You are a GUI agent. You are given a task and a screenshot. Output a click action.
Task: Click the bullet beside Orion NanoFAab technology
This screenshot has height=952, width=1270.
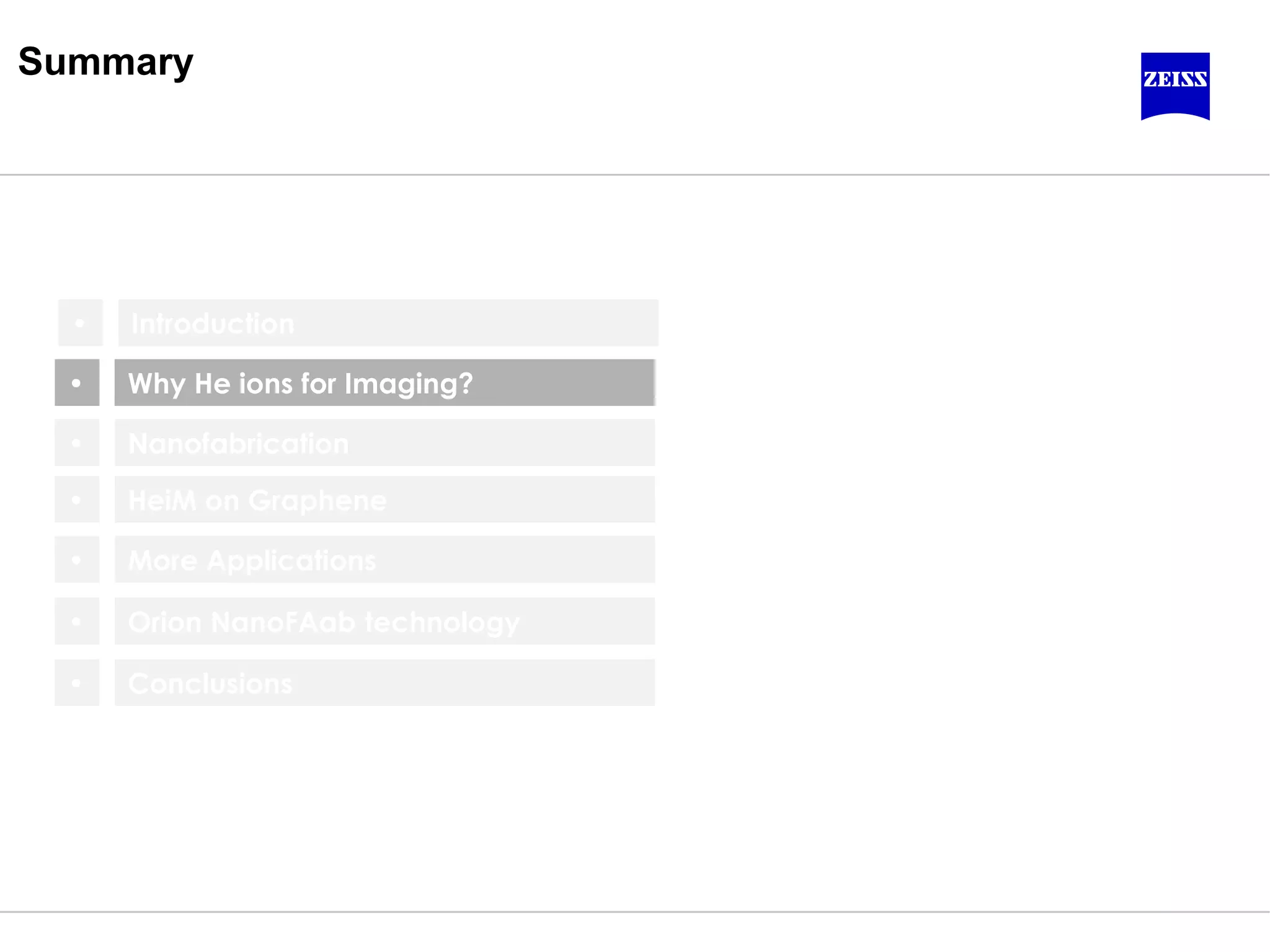(x=77, y=621)
